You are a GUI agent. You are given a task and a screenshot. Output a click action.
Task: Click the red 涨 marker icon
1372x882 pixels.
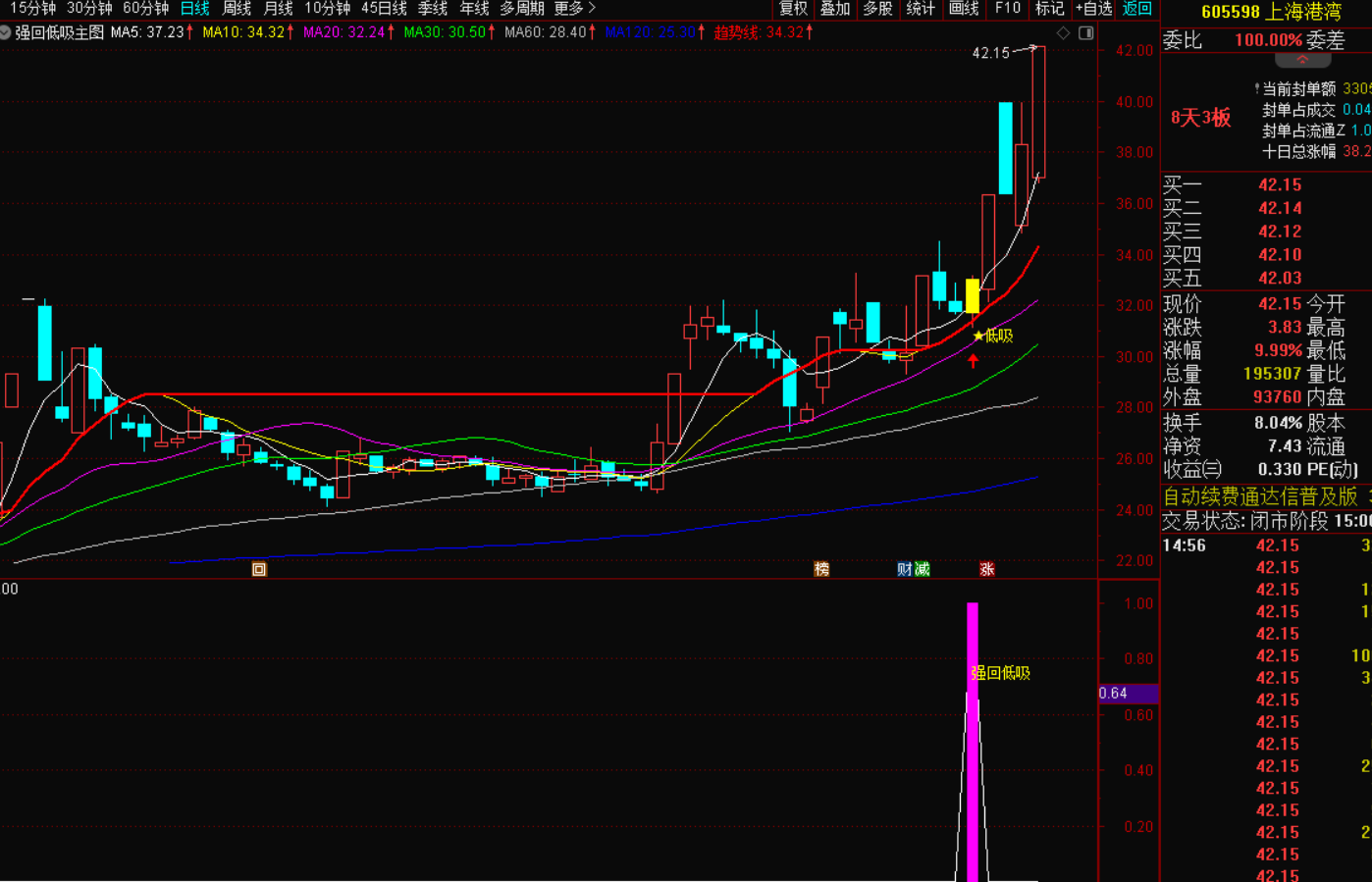[x=986, y=569]
